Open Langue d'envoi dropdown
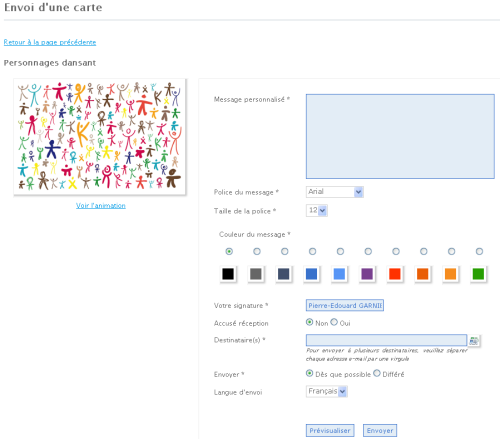 point(327,391)
